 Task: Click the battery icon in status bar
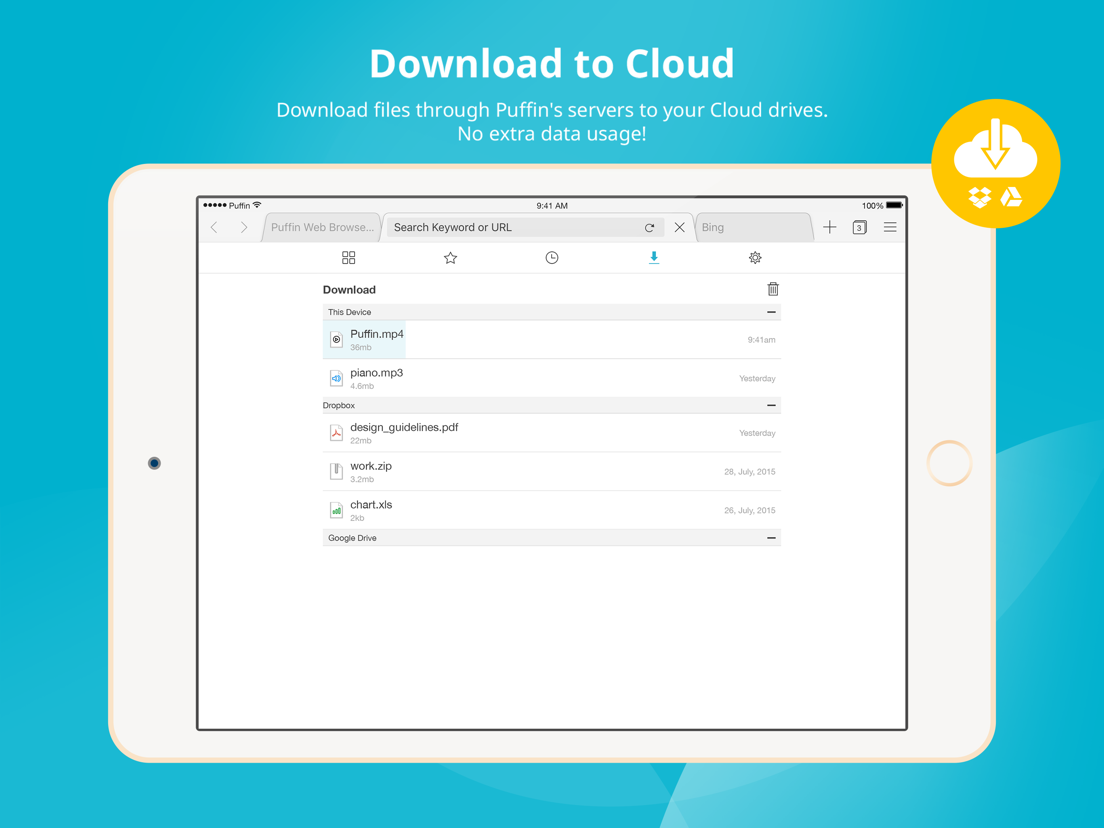pyautogui.click(x=894, y=205)
